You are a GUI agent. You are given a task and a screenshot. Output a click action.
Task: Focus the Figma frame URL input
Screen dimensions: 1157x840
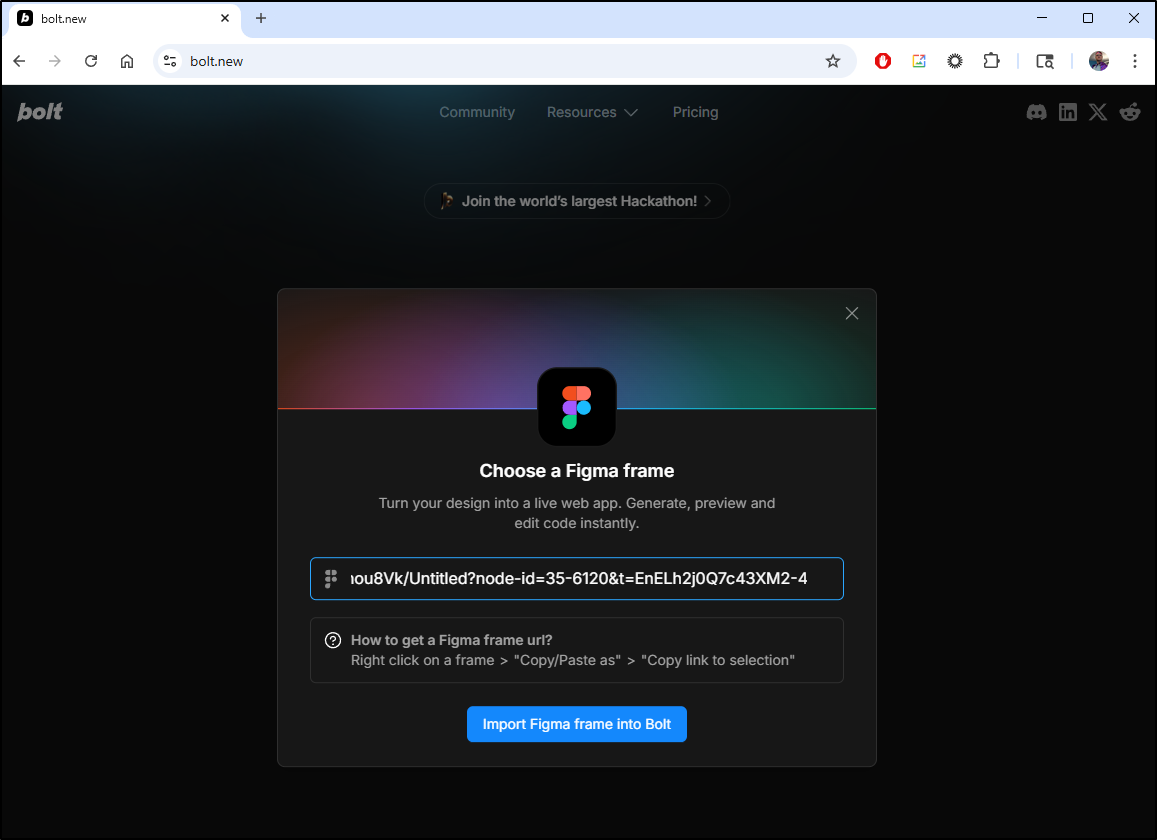point(577,579)
